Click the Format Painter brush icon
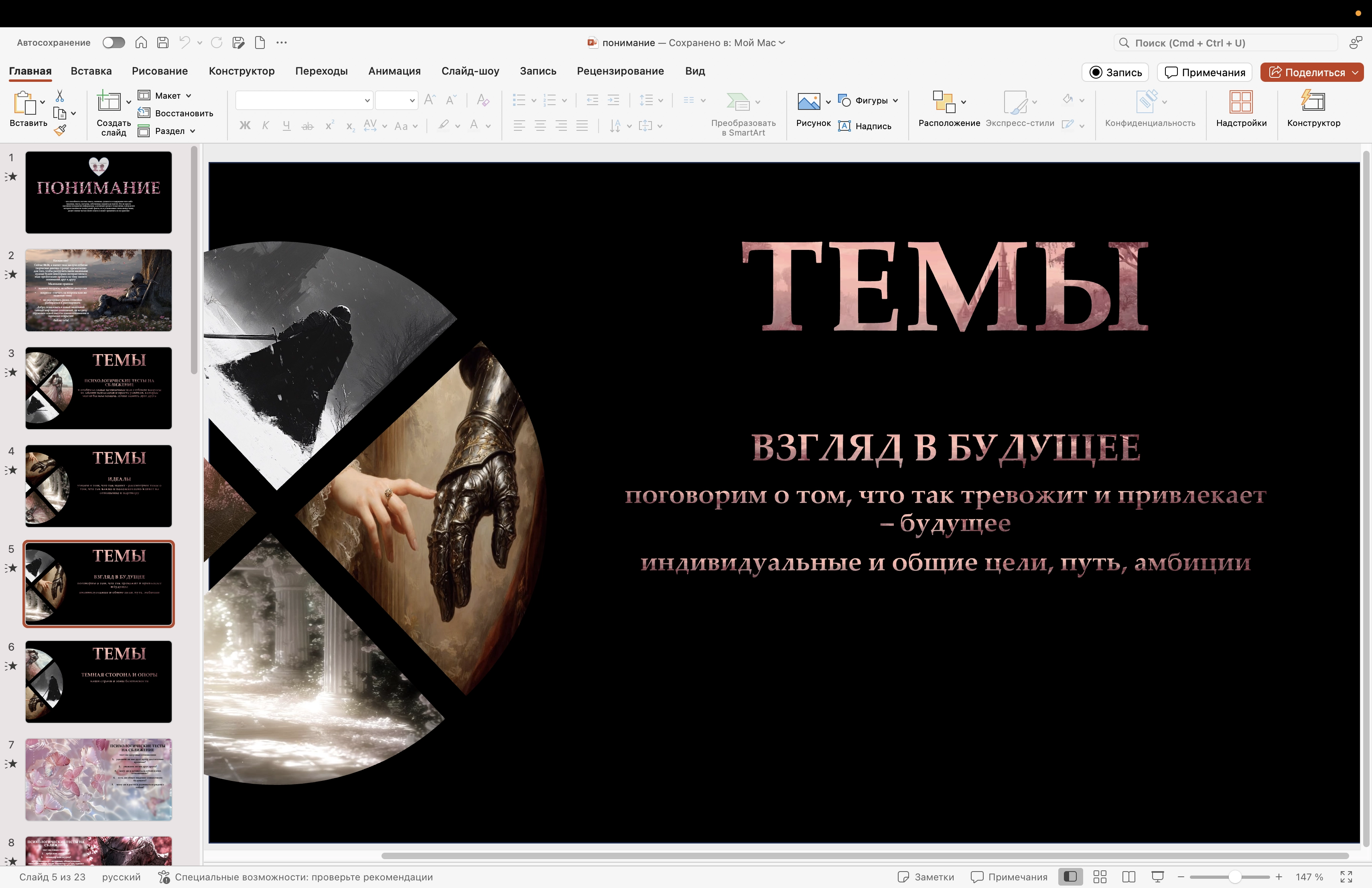The height and width of the screenshot is (888, 1372). coord(60,130)
